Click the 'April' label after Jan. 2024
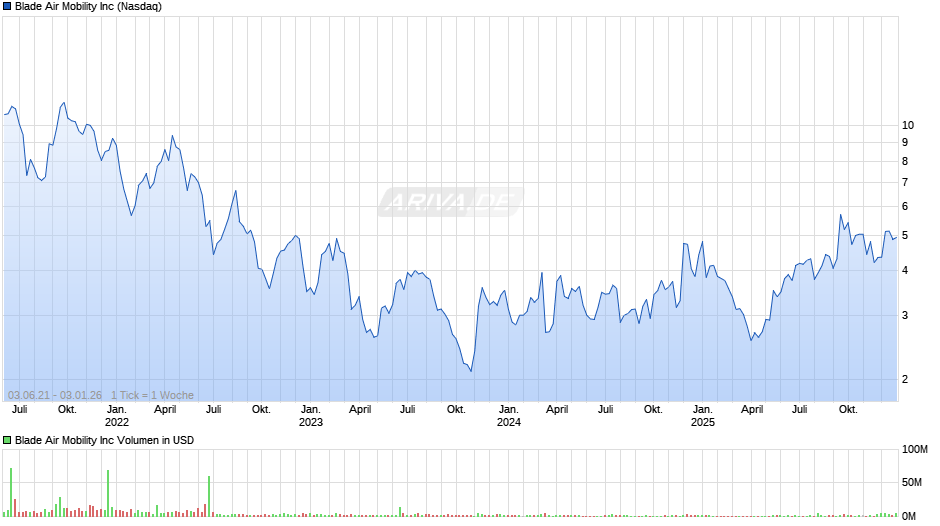940x526 pixels. [557, 409]
